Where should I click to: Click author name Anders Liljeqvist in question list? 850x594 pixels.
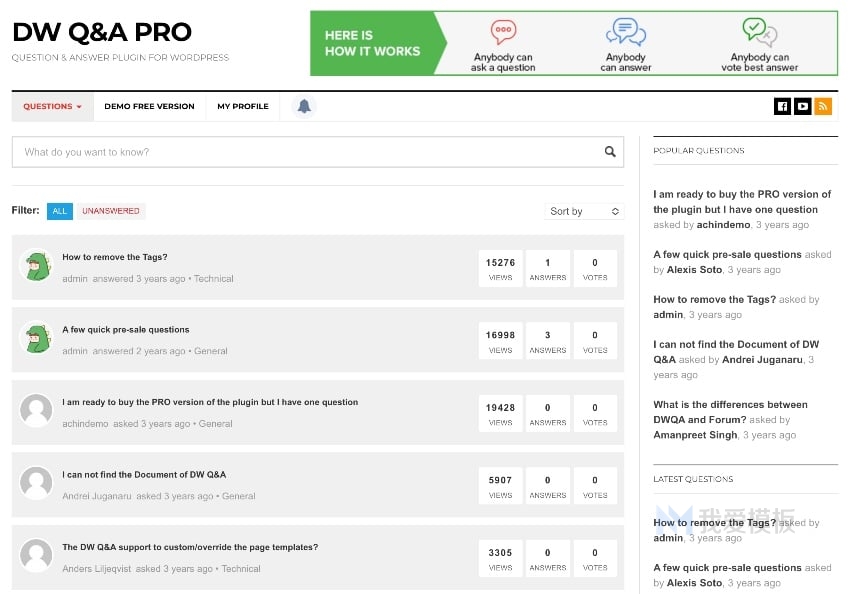pyautogui.click(x=96, y=569)
